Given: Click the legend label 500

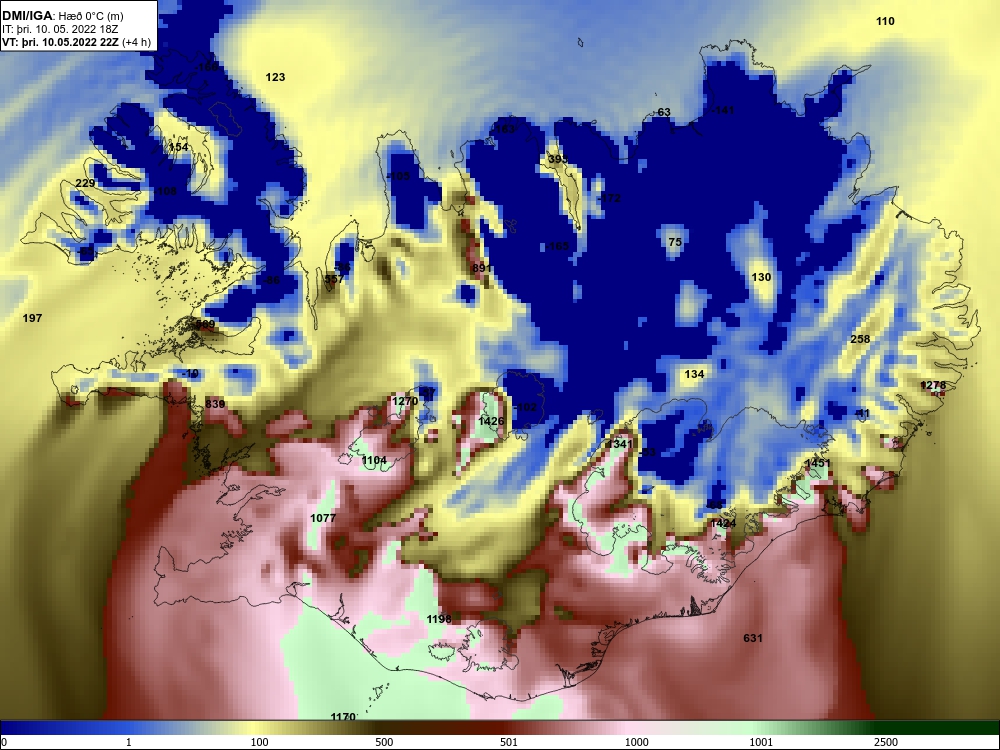Looking at the screenshot, I should 384,742.
